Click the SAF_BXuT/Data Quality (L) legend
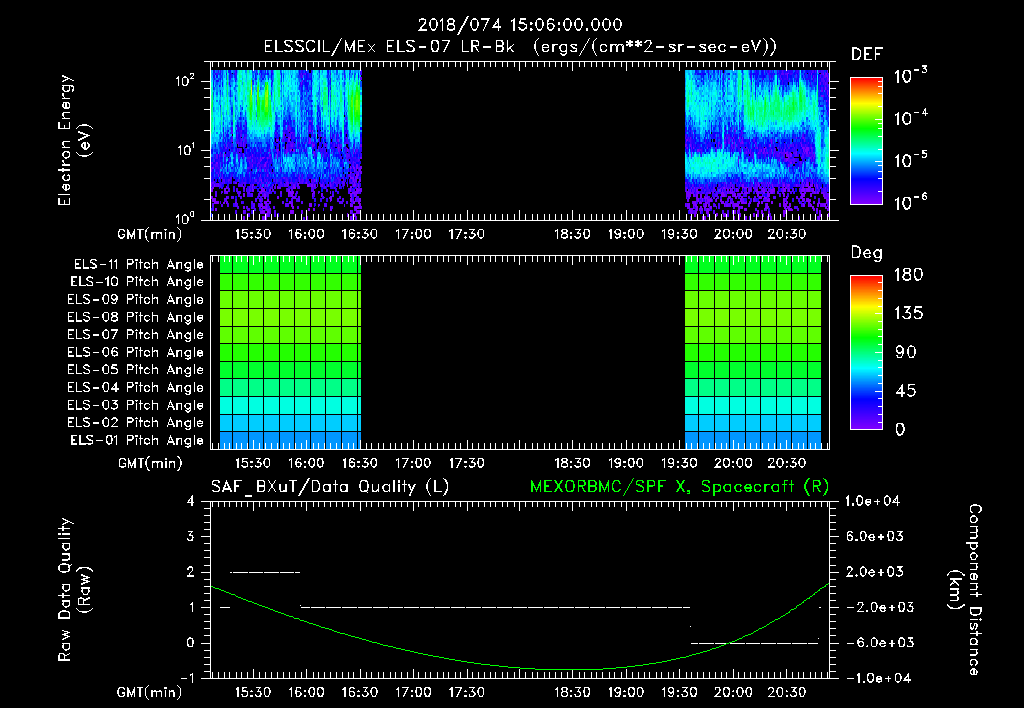 [330, 487]
